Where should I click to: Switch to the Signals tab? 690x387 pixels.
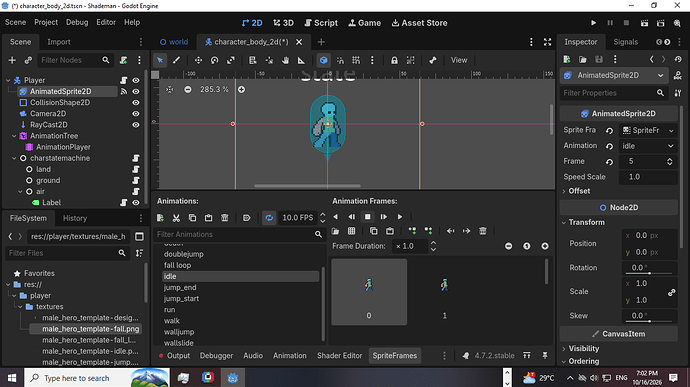(625, 42)
